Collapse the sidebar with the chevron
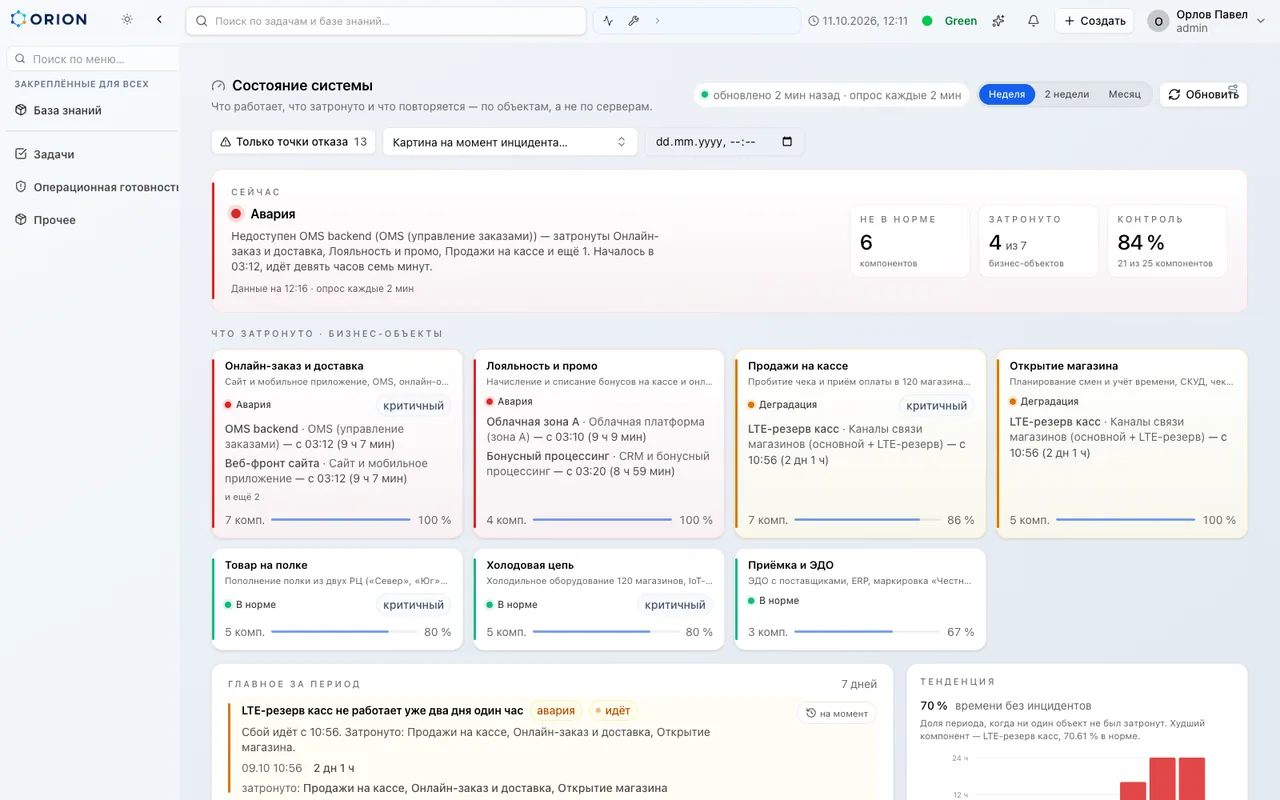1280x800 pixels. (159, 19)
